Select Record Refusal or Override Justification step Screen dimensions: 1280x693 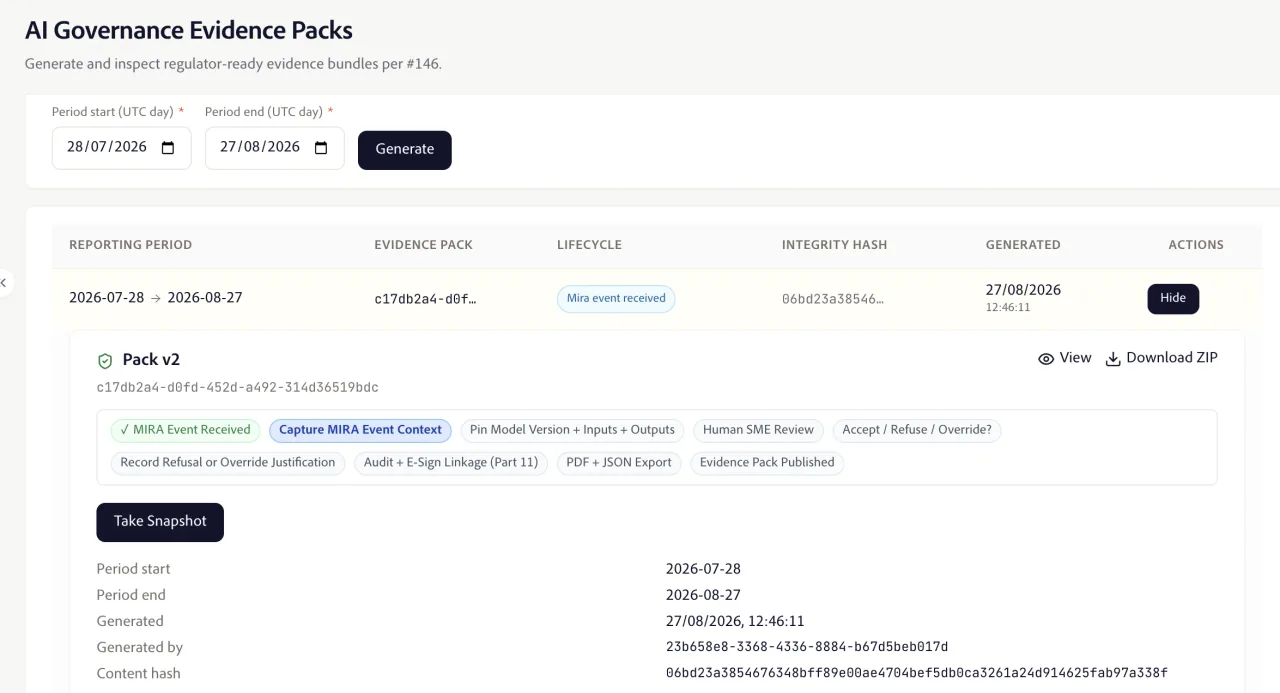point(228,463)
